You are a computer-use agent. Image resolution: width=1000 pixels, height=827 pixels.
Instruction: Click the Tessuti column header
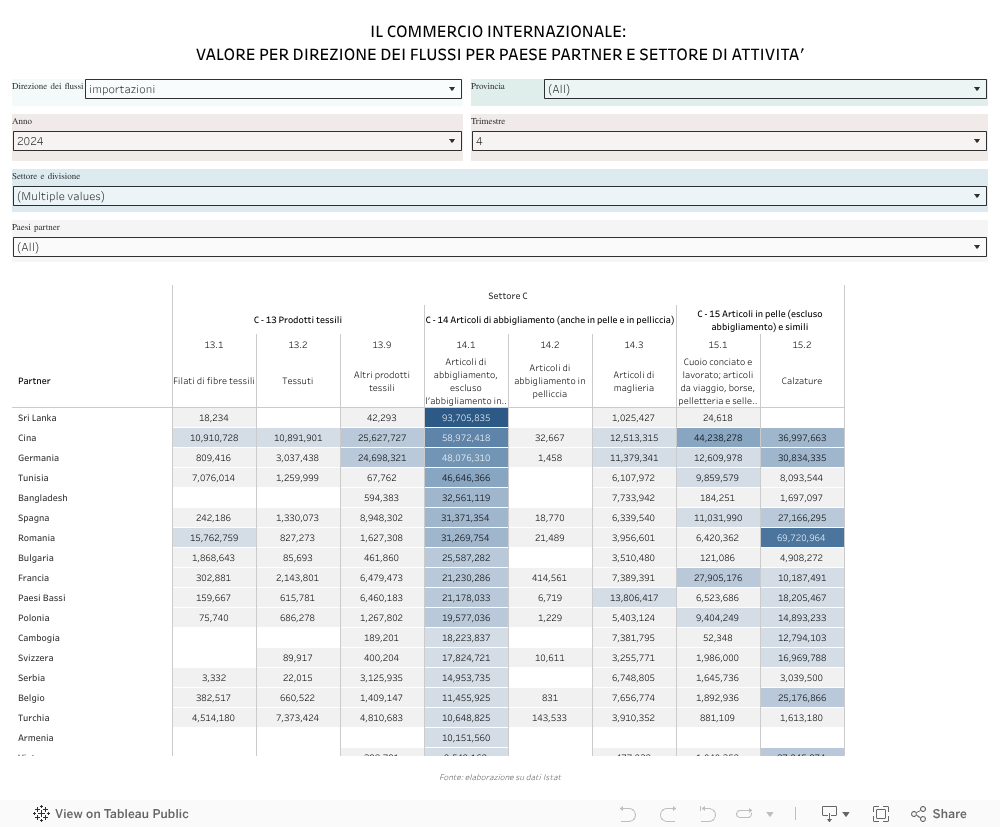pyautogui.click(x=298, y=380)
